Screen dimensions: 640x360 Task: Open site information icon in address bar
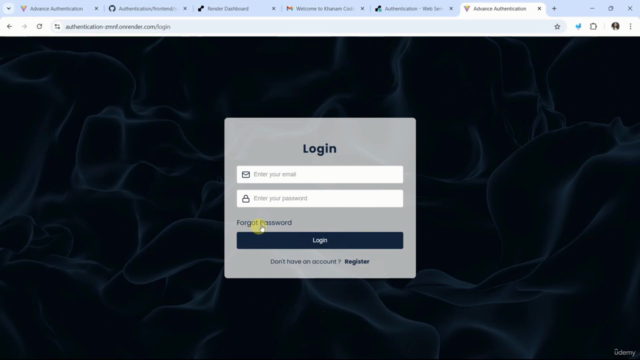click(57, 27)
